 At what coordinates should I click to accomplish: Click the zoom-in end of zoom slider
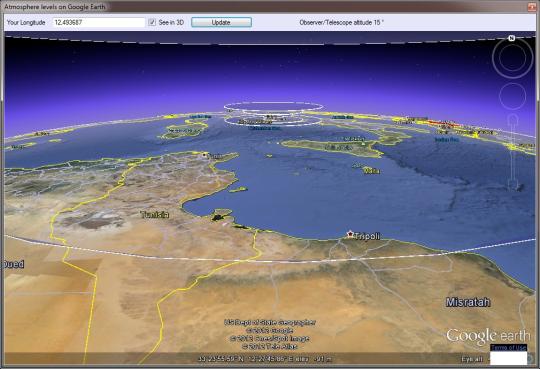pos(512,120)
